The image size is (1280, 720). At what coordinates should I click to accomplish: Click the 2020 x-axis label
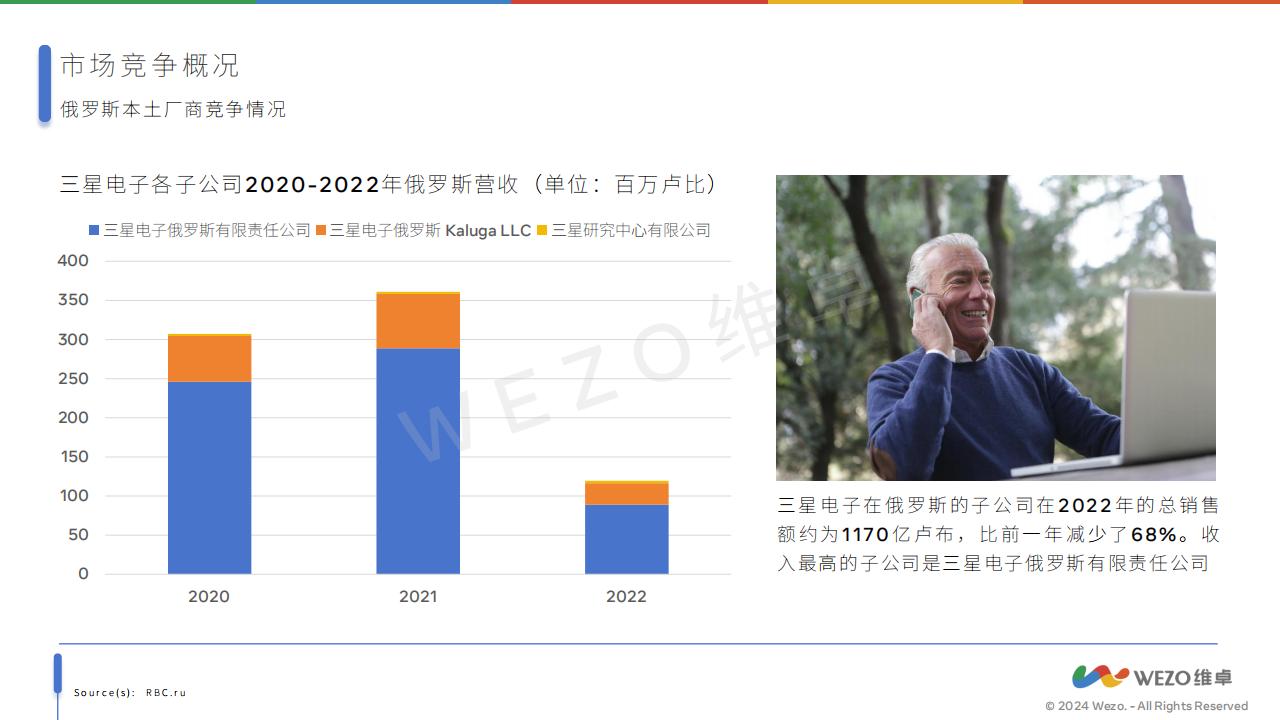coord(209,596)
